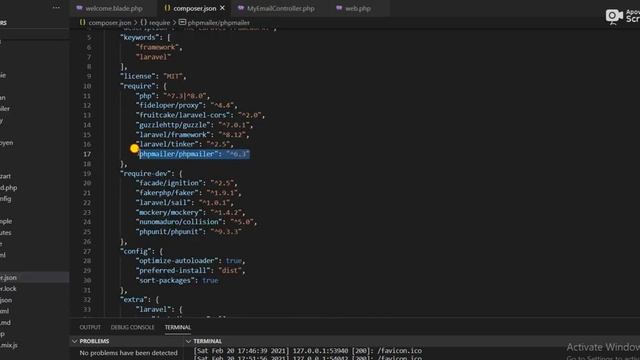Collapse the TERMINAL section chevron
The width and height of the screenshot is (640, 360).
(188, 341)
